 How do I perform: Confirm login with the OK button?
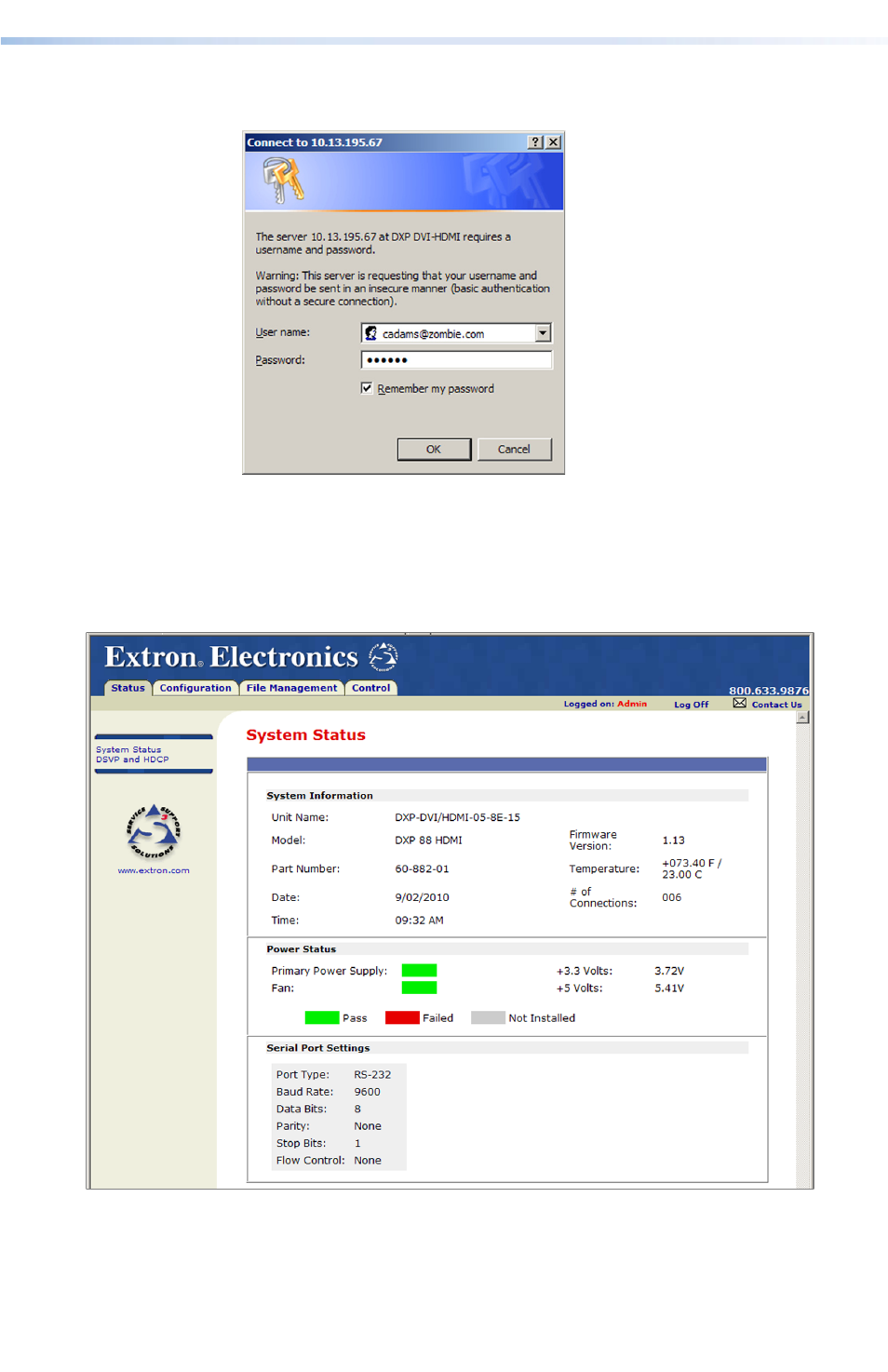(x=434, y=450)
